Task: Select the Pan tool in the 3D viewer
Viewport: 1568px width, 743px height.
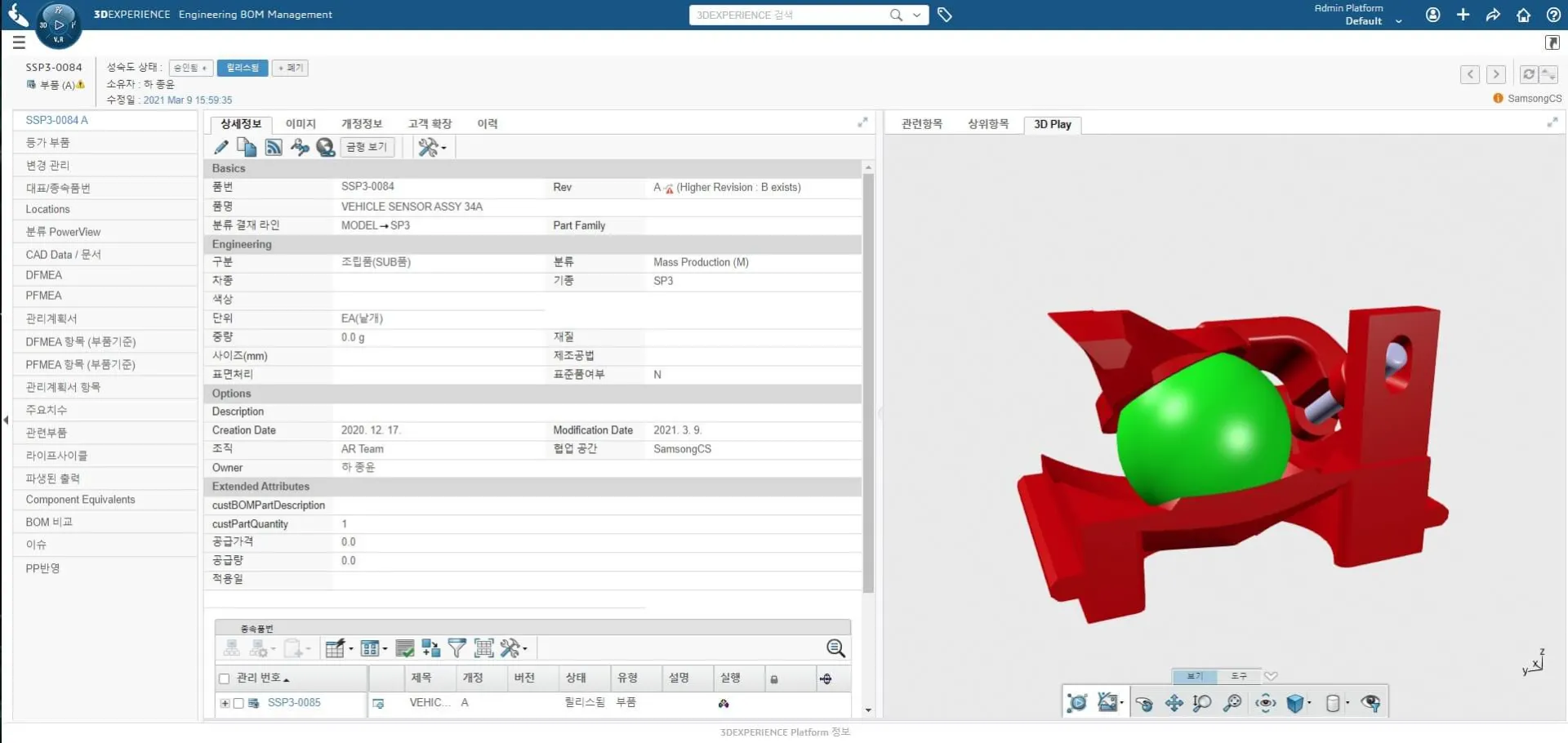Action: pyautogui.click(x=1174, y=702)
